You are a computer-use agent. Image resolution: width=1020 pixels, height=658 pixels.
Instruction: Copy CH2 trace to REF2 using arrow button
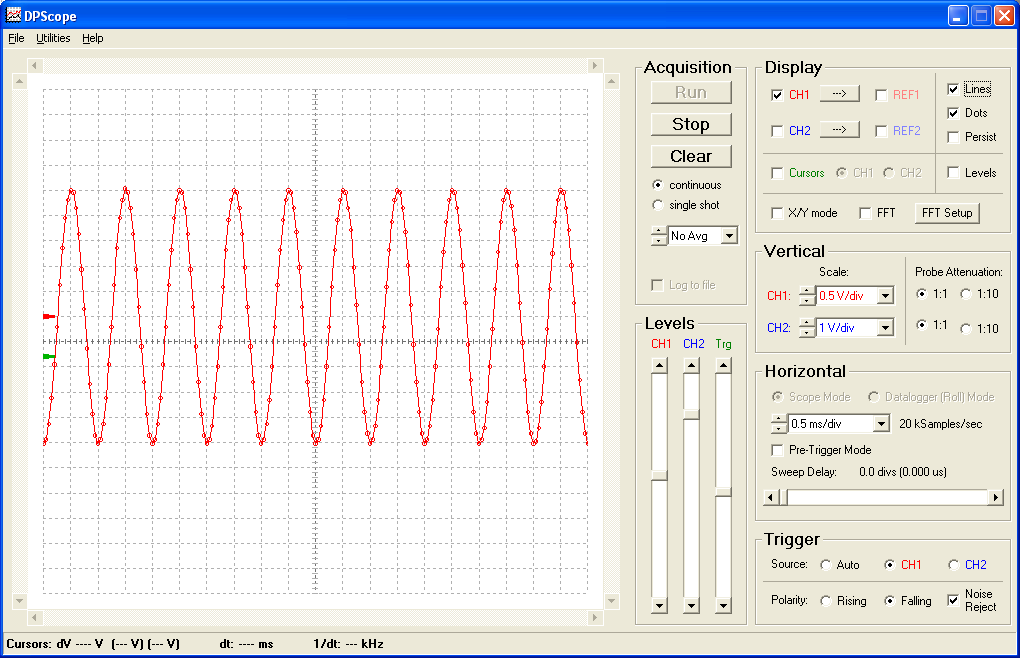pos(838,130)
